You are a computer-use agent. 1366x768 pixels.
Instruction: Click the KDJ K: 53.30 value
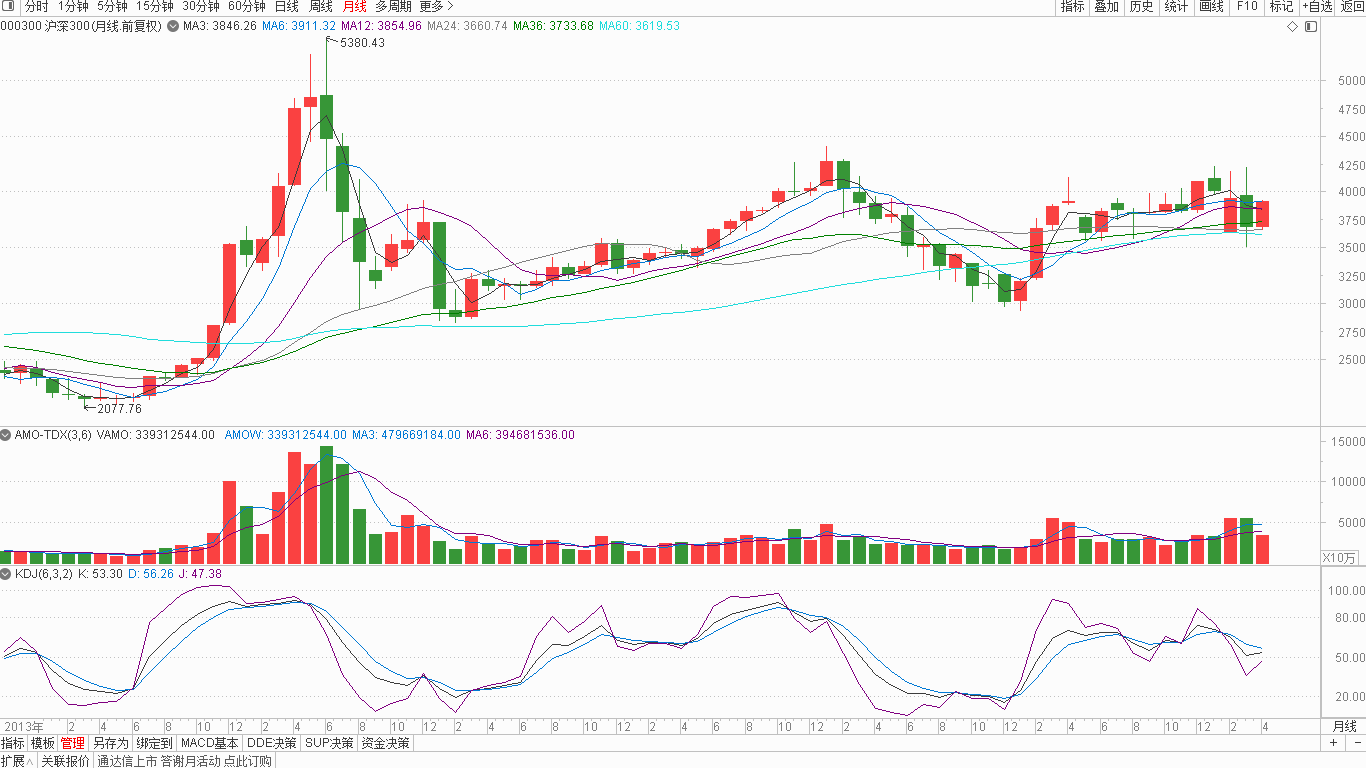click(x=102, y=574)
